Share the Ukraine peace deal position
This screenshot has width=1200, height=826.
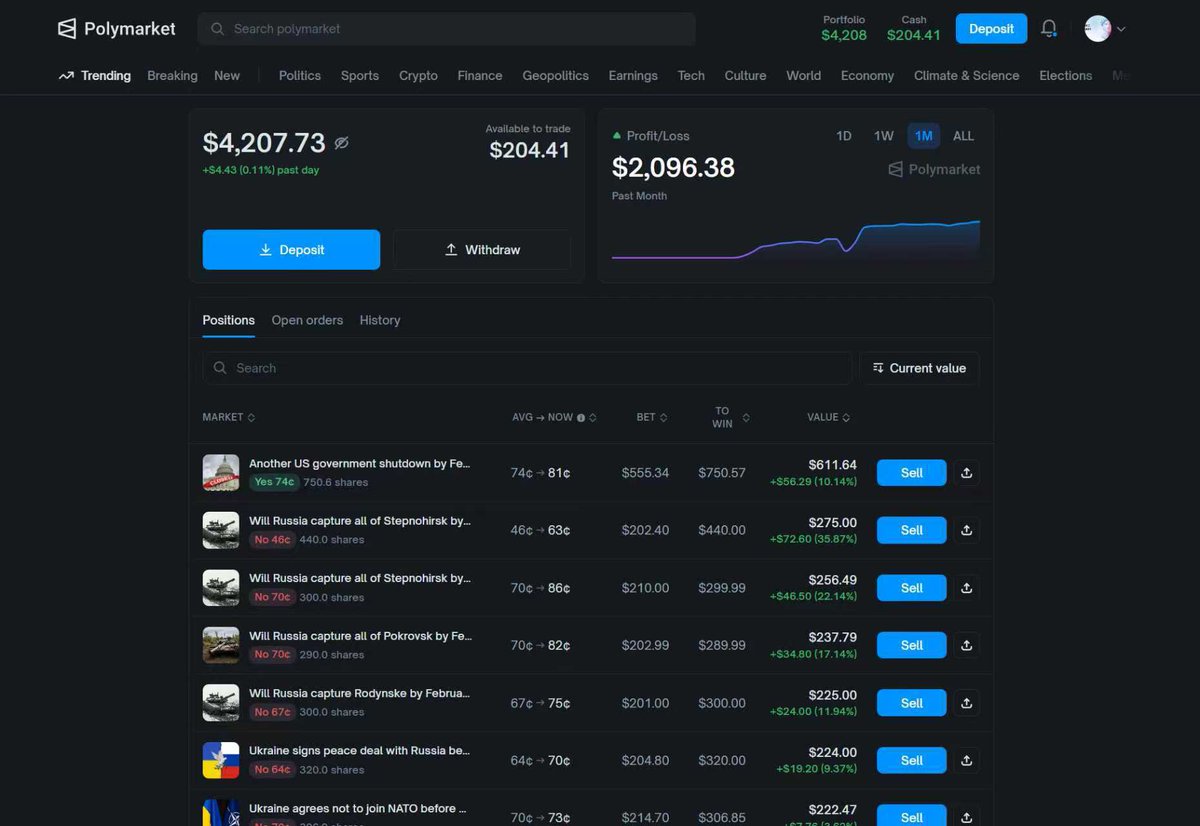point(966,760)
